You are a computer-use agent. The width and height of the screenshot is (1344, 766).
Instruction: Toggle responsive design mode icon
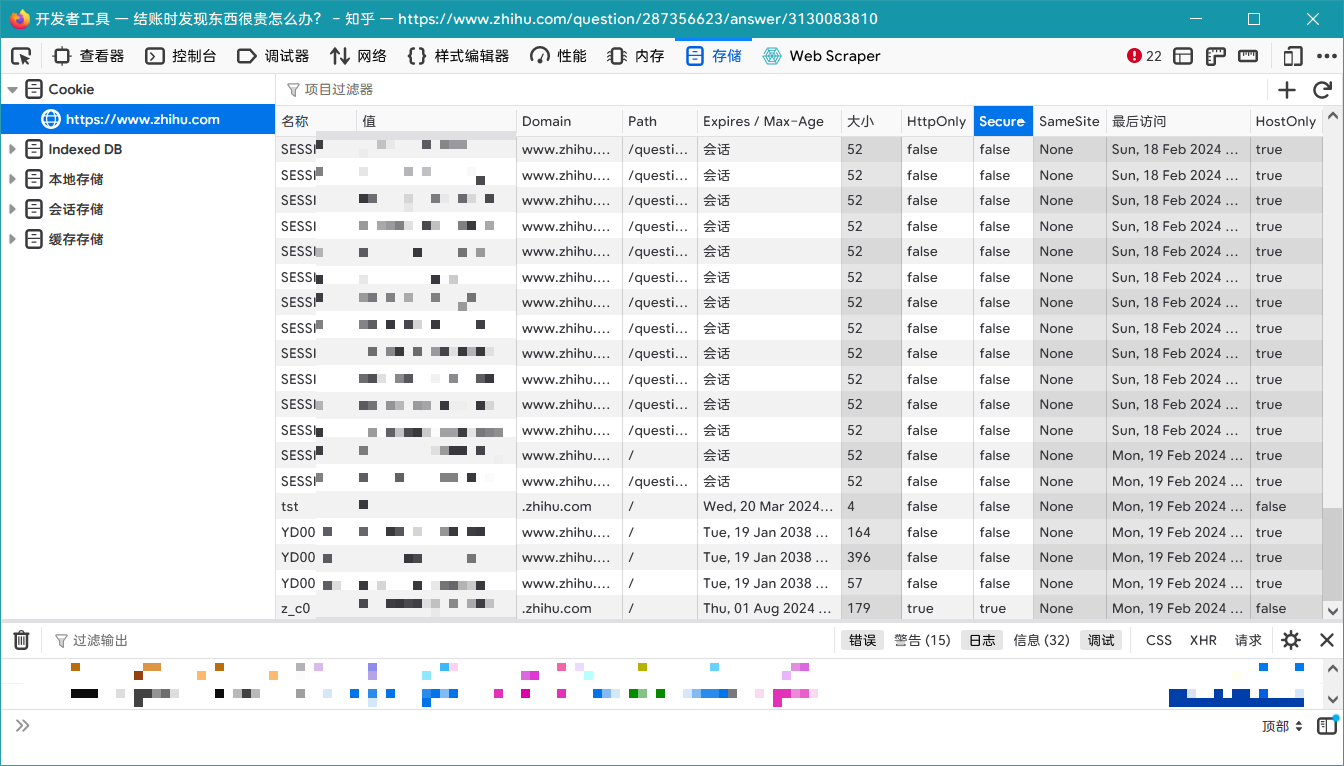tap(1293, 56)
